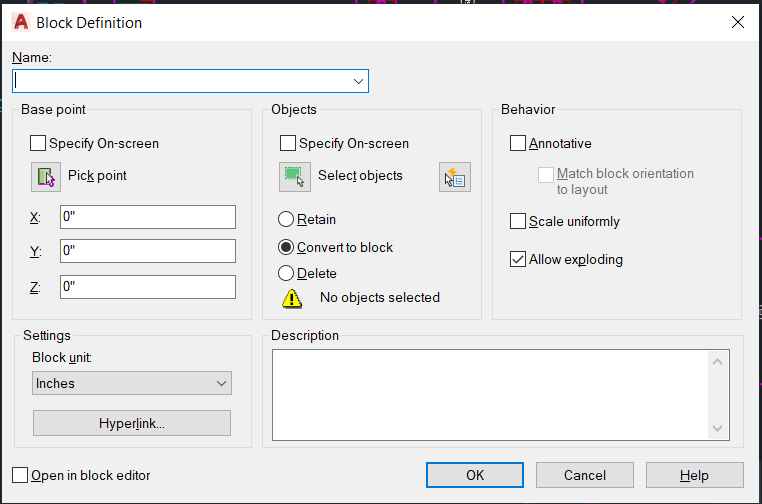
Task: Select the Delete radio option
Action: (286, 273)
